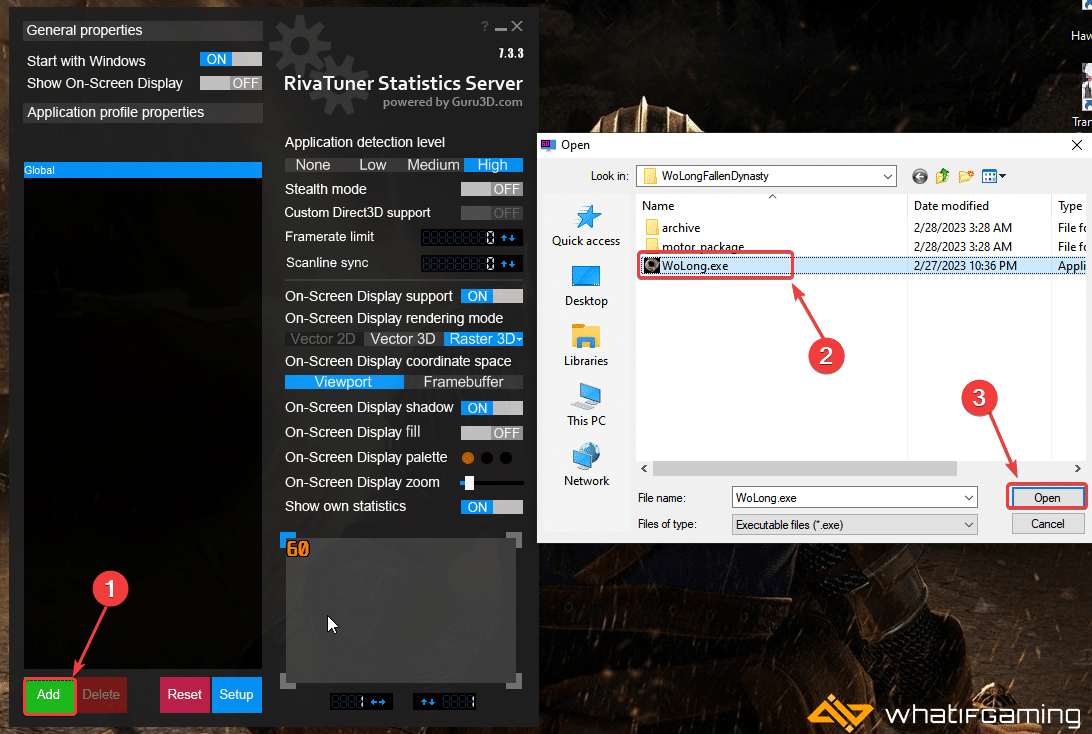1092x734 pixels.
Task: Select Desktop in the places bar
Action: (x=586, y=286)
